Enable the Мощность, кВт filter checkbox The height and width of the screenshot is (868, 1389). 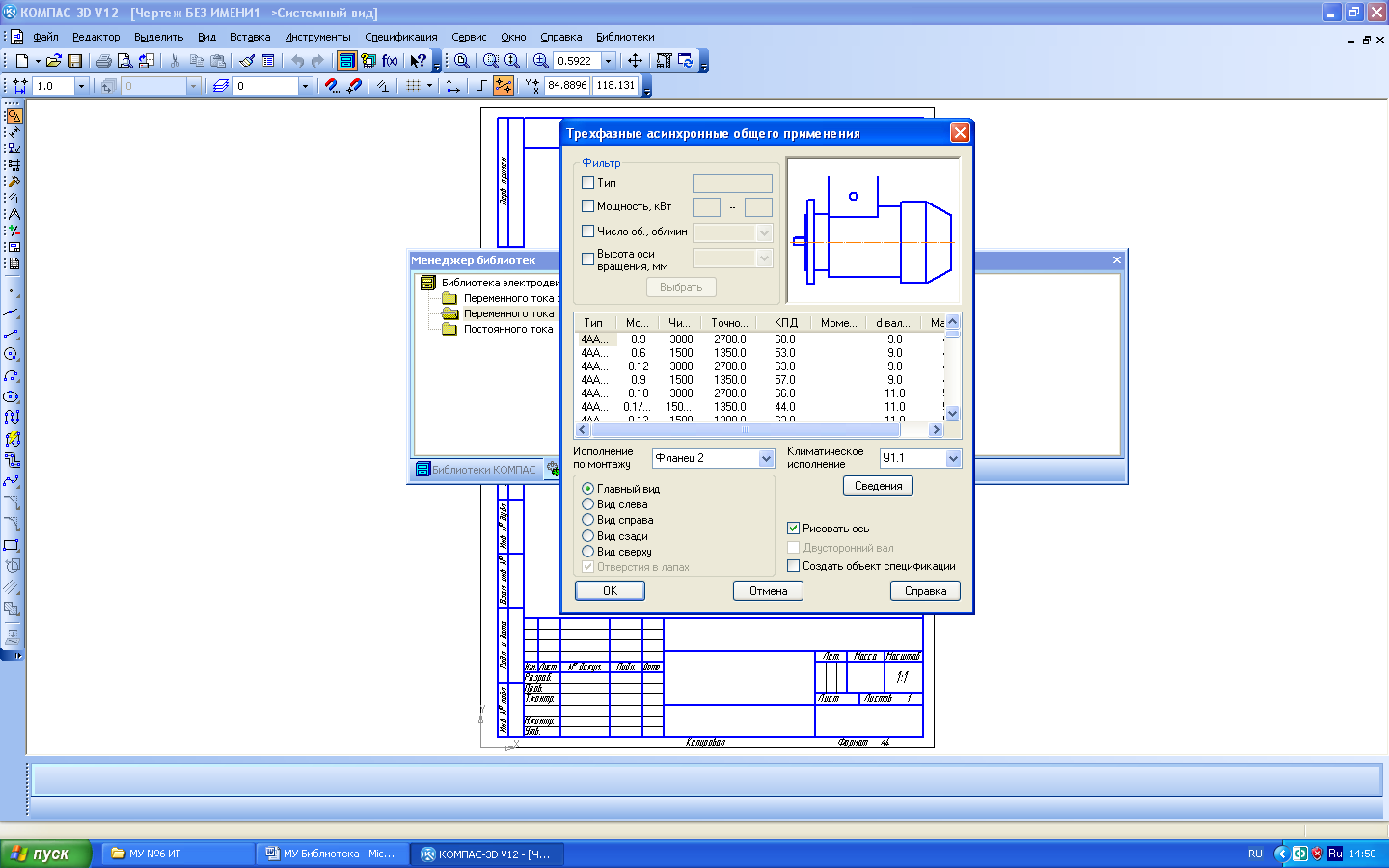point(587,205)
